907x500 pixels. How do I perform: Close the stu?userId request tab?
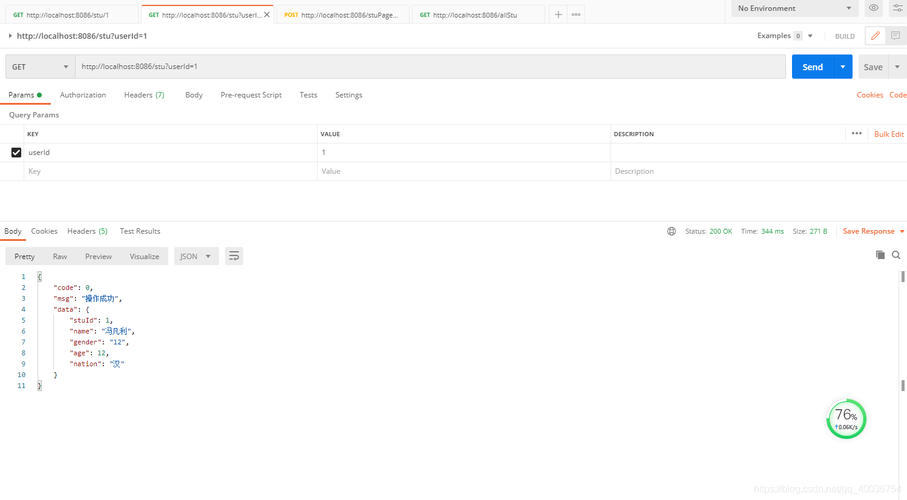(267, 14)
